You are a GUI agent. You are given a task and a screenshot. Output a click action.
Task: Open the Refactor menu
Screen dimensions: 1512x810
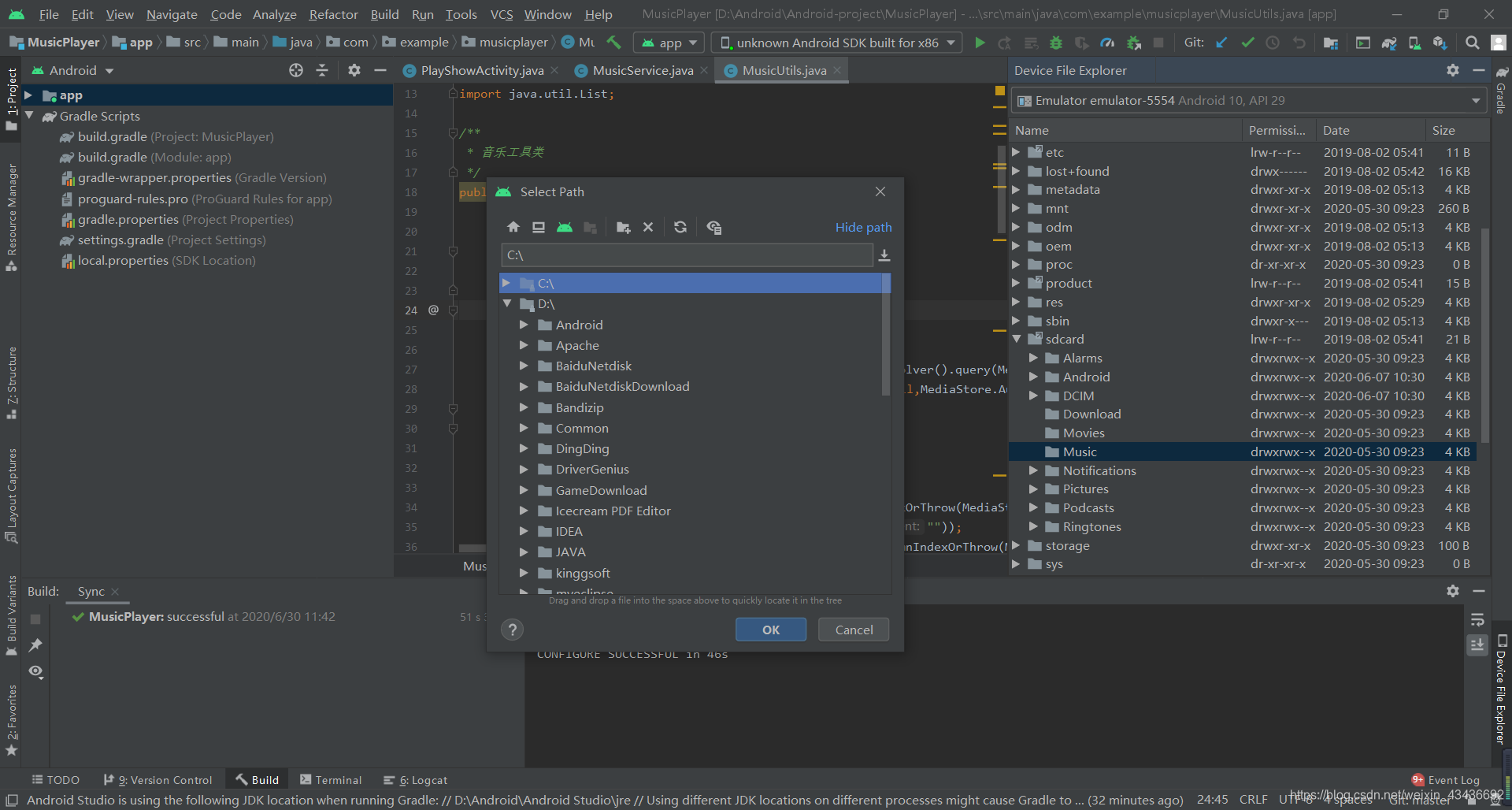tap(333, 14)
